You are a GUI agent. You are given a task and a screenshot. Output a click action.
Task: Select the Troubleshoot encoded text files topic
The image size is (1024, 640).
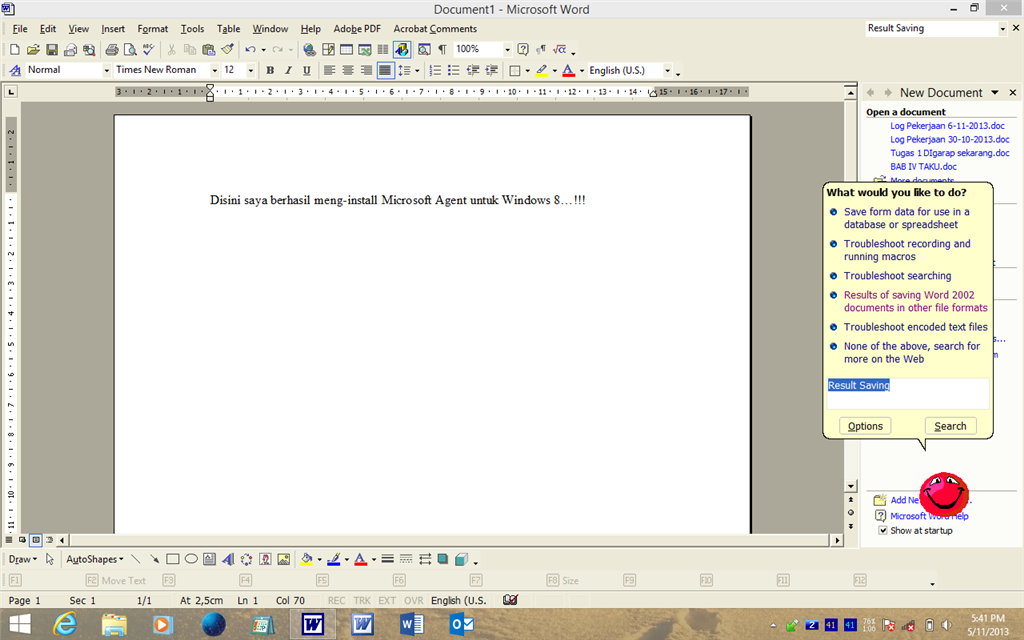(x=916, y=327)
